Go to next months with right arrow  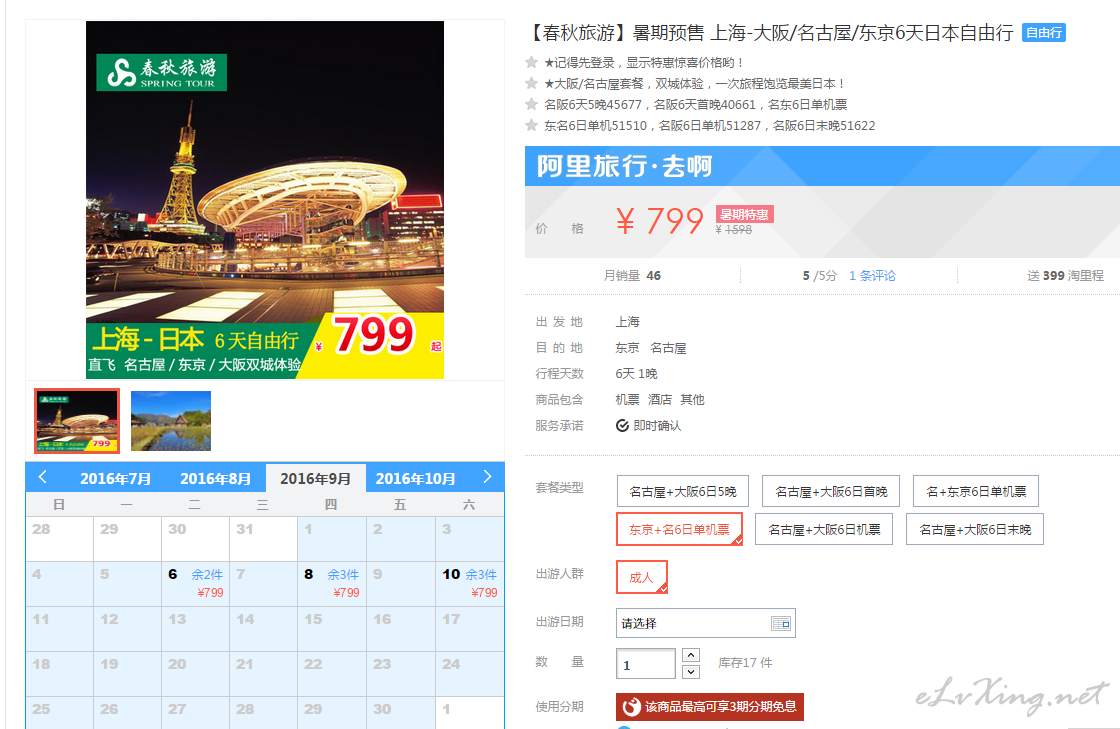(x=487, y=477)
